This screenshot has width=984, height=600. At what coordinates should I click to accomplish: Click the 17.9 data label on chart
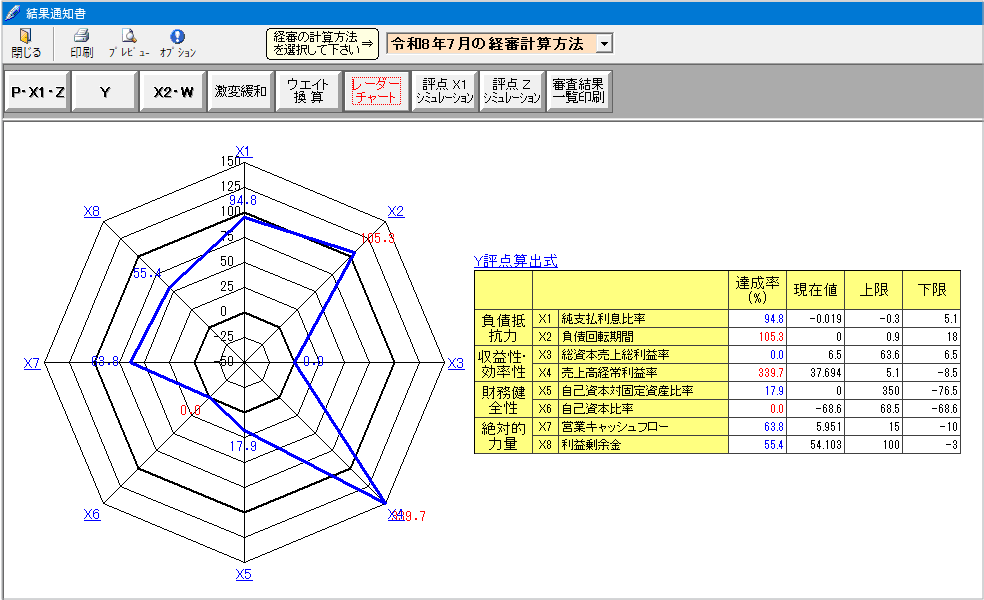click(x=243, y=446)
